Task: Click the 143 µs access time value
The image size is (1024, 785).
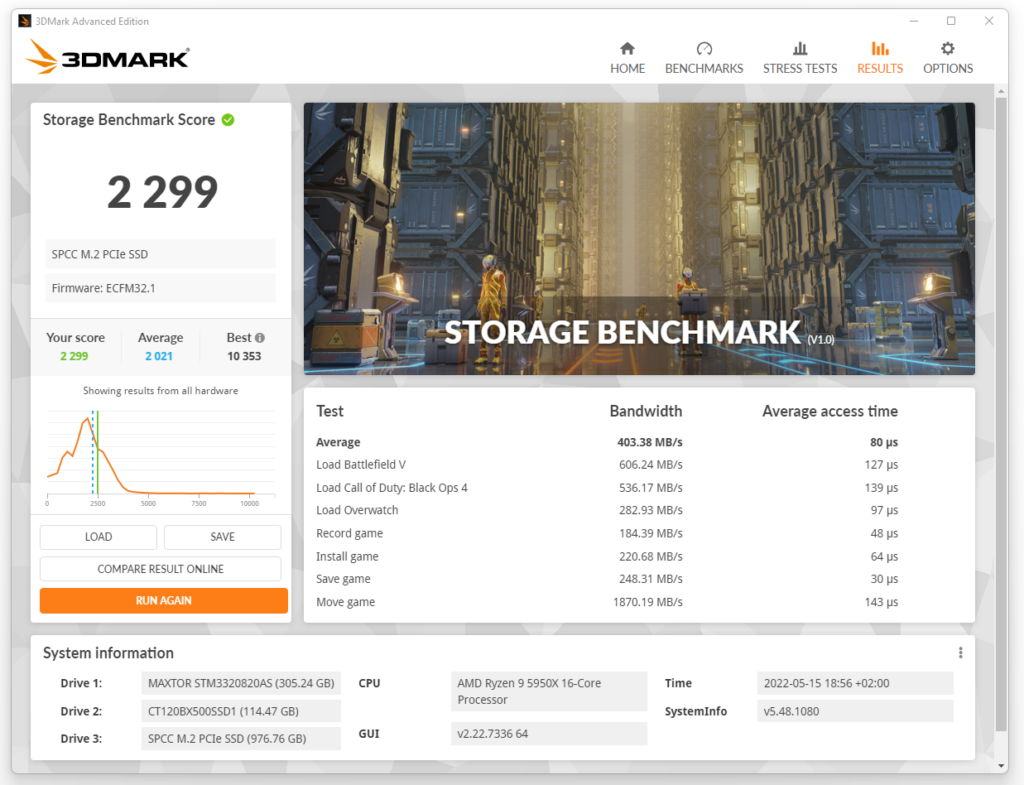Action: click(x=881, y=602)
